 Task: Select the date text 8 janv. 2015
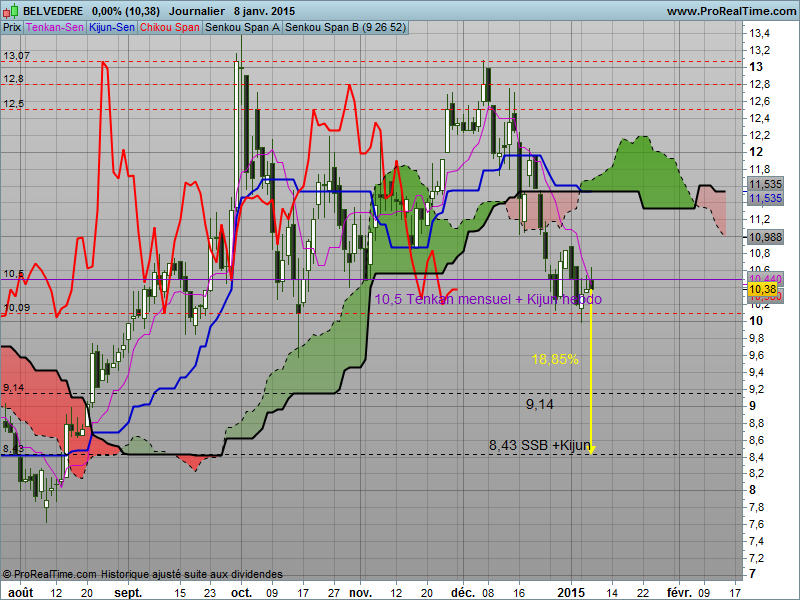click(x=265, y=11)
